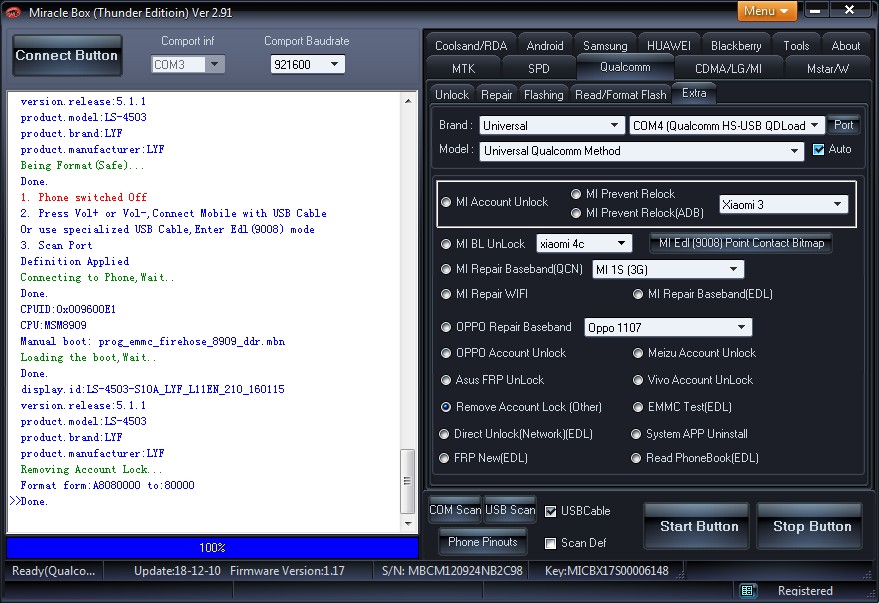Choose Asus FRP UnLock option

coord(446,380)
